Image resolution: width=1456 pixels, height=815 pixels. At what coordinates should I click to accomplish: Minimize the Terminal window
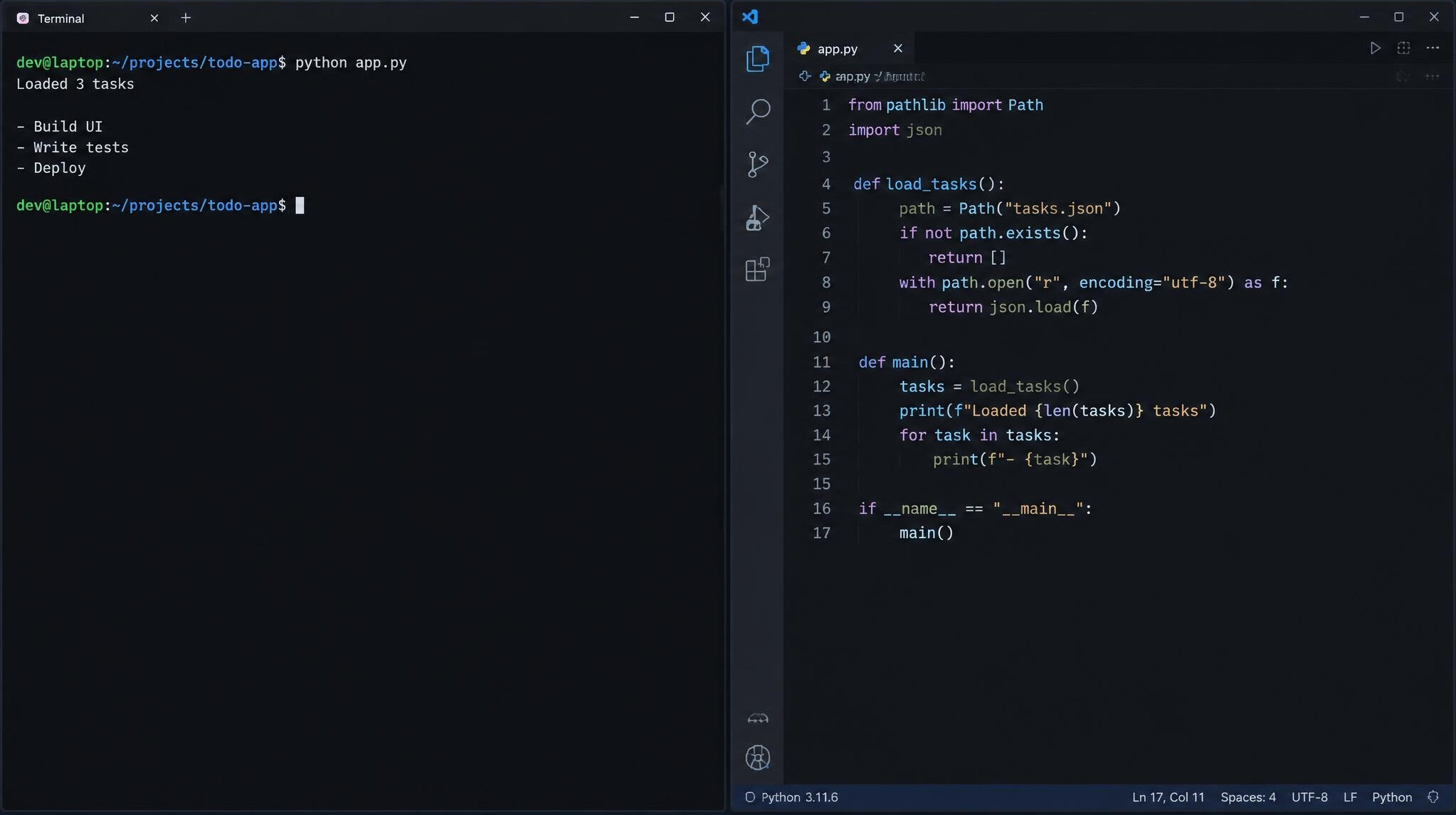634,17
